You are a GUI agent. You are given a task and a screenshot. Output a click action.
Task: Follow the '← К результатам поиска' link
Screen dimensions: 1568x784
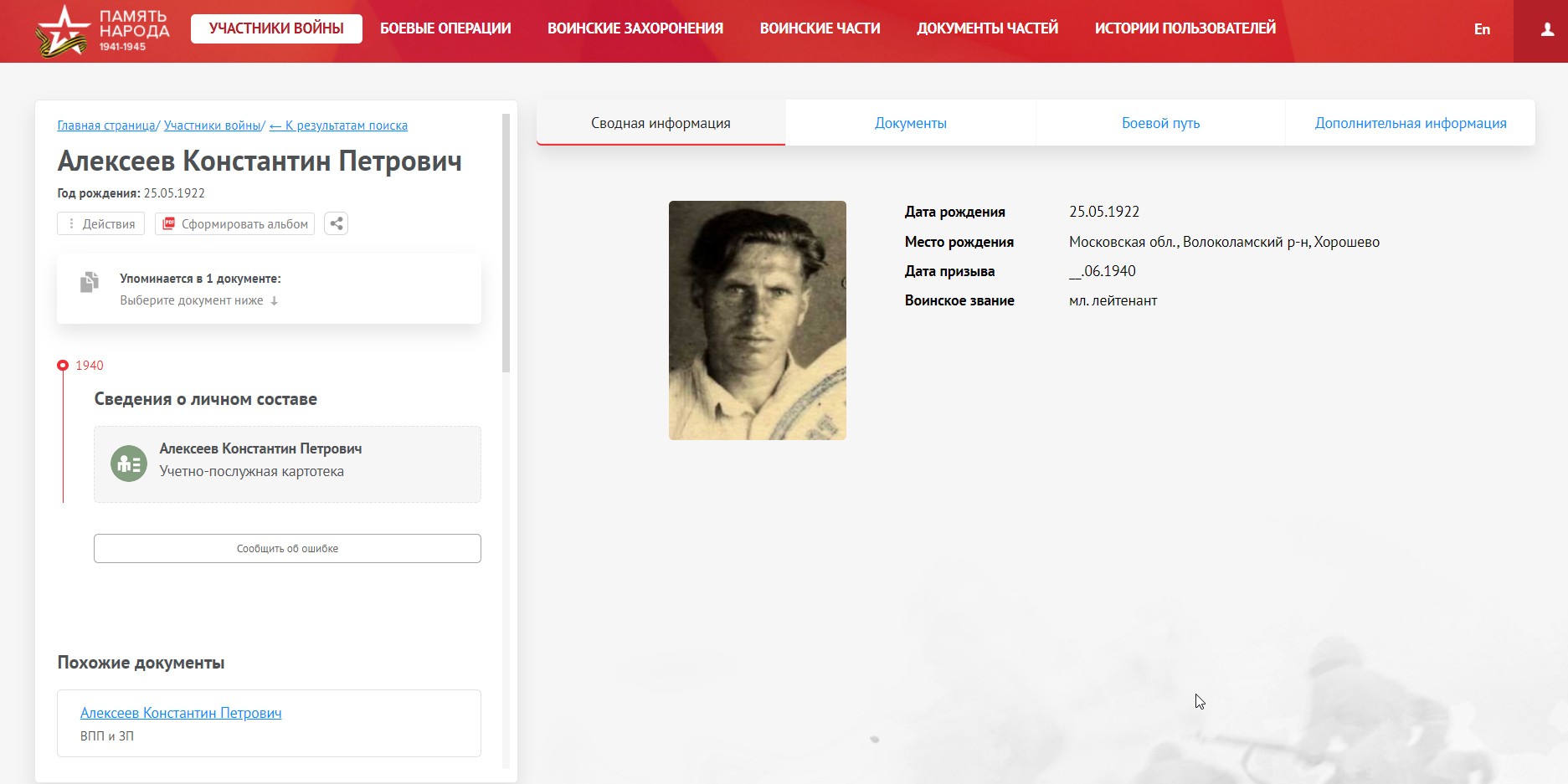click(338, 126)
